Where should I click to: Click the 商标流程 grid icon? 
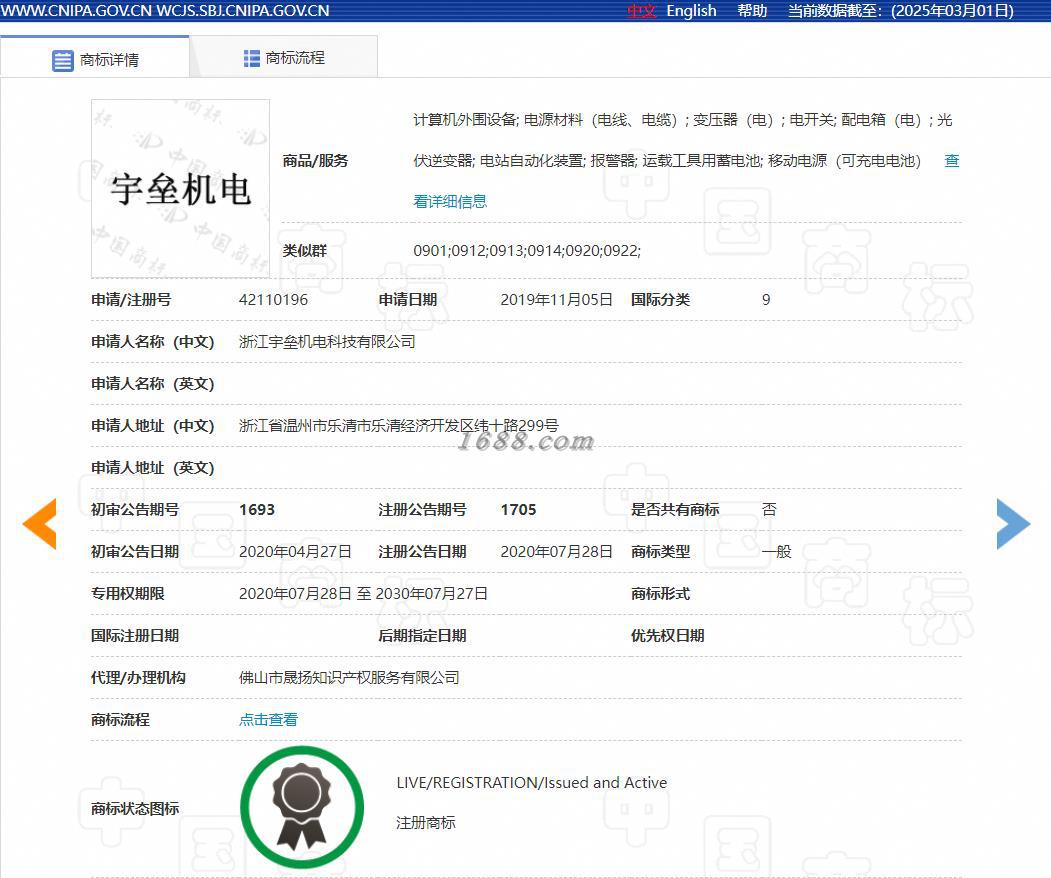251,58
